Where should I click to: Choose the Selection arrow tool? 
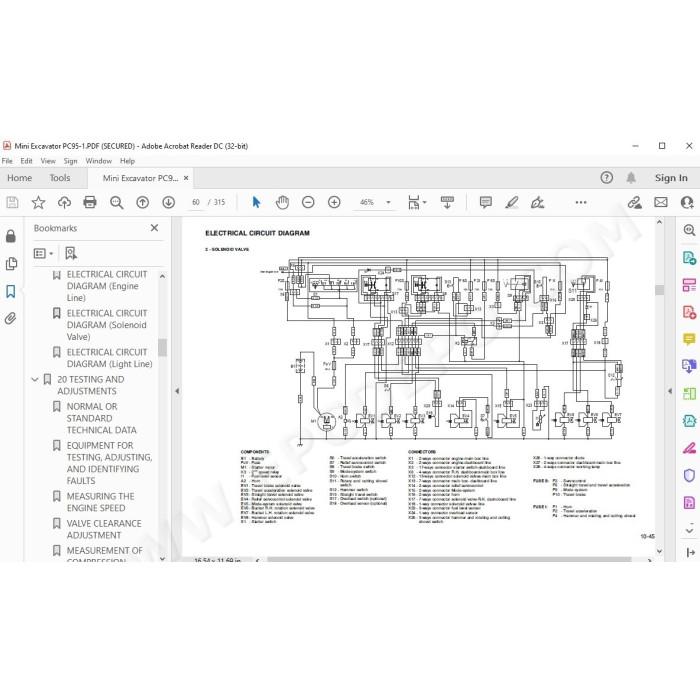(256, 202)
